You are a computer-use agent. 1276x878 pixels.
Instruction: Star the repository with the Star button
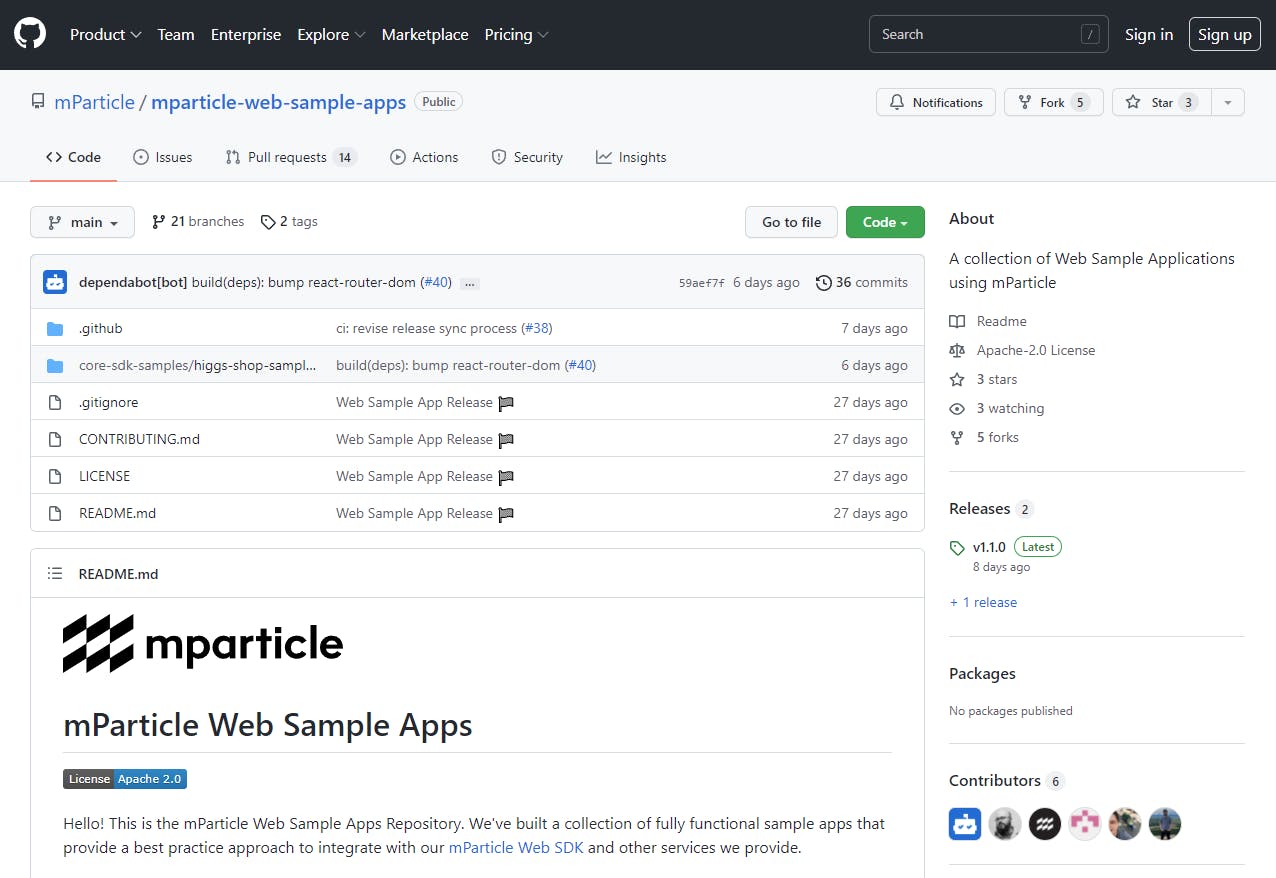coord(1162,102)
